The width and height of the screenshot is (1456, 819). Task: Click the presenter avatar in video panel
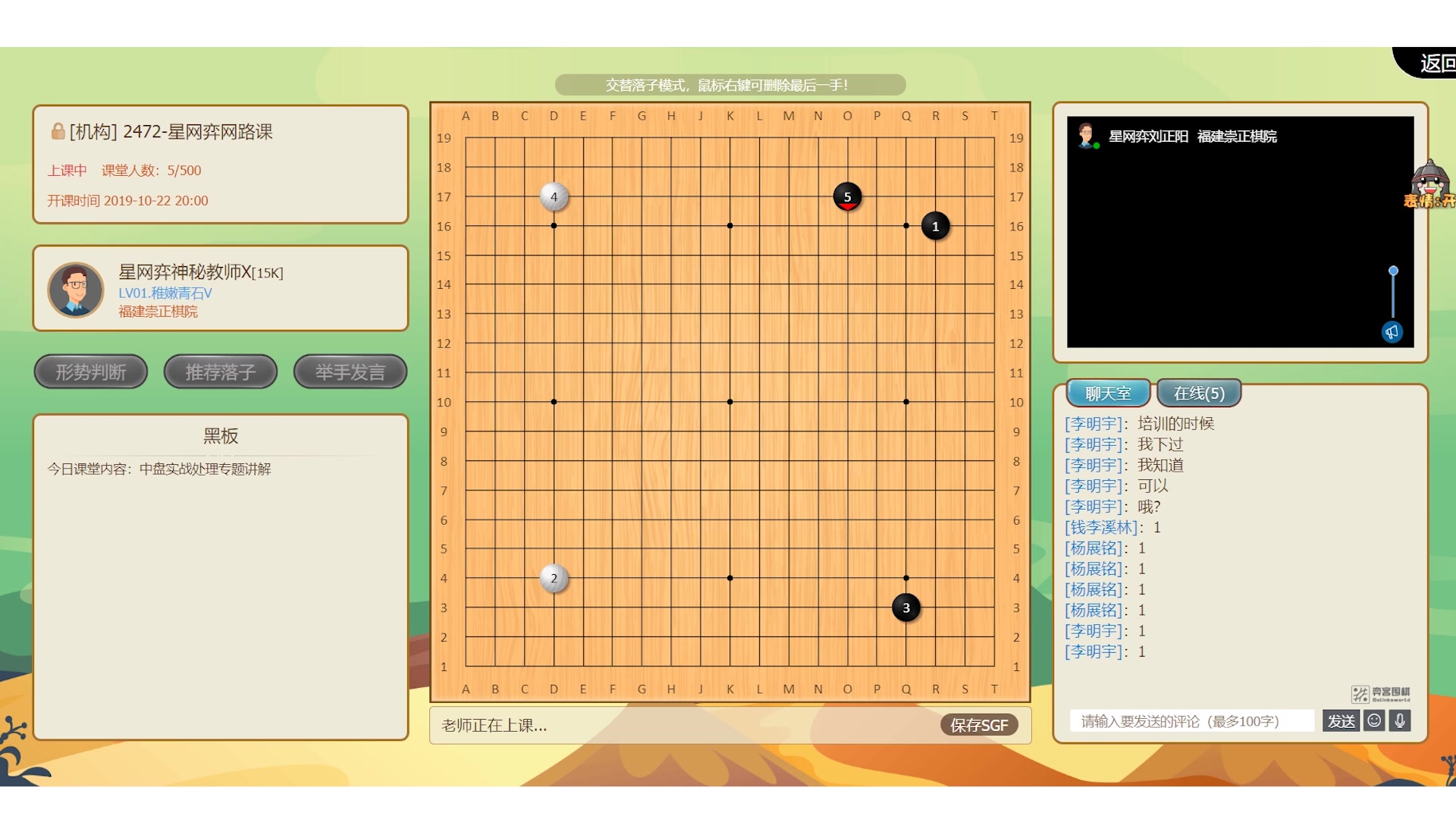point(1087,136)
